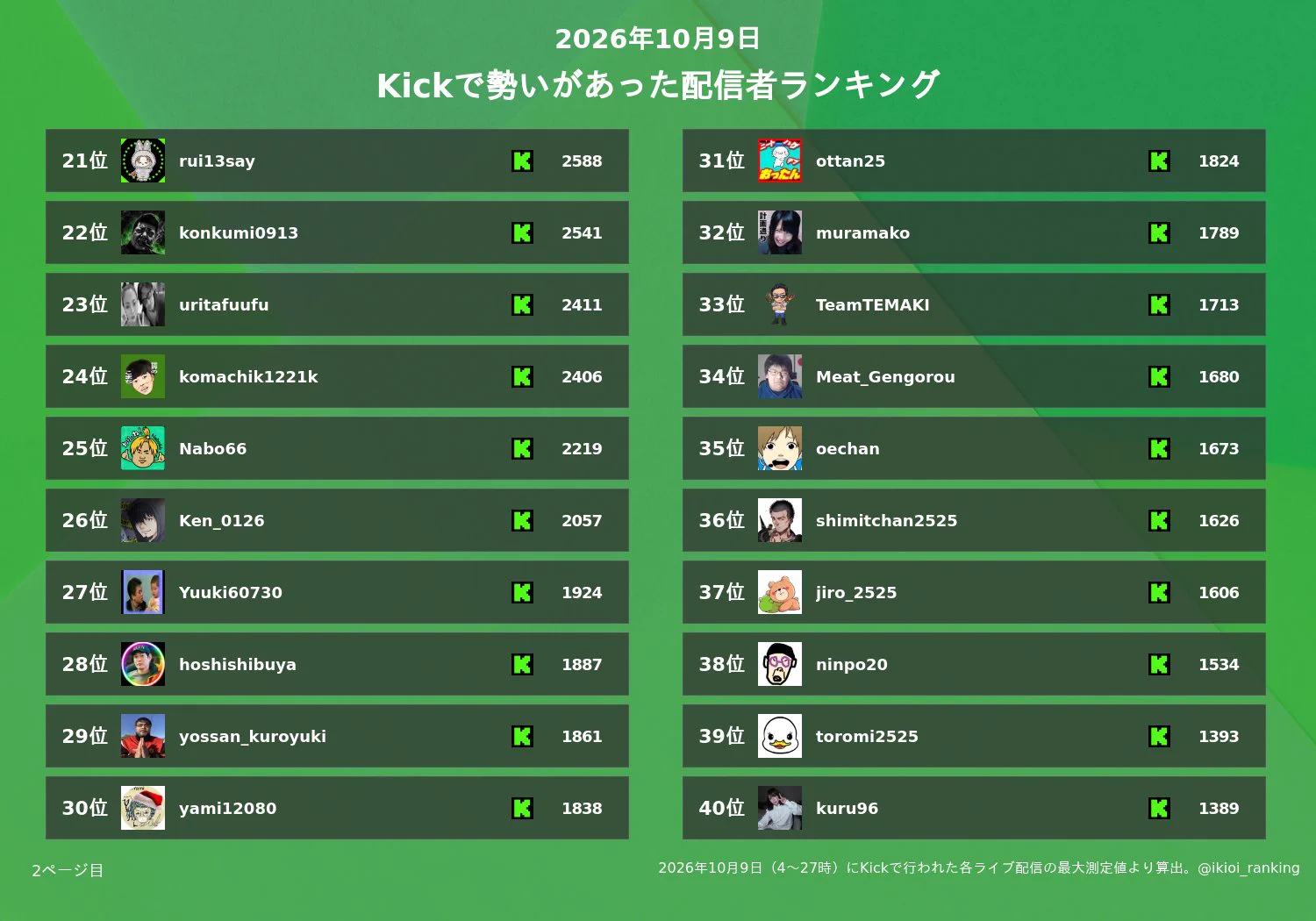Click uritafuufu's viewer count 2411
The width and height of the screenshot is (1316, 921).
coord(582,304)
